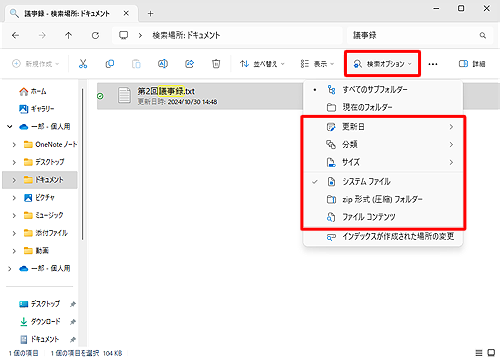The width and height of the screenshot is (500, 360).
Task: Select すべてのサブフォルダー search scope
Action: pos(383,90)
